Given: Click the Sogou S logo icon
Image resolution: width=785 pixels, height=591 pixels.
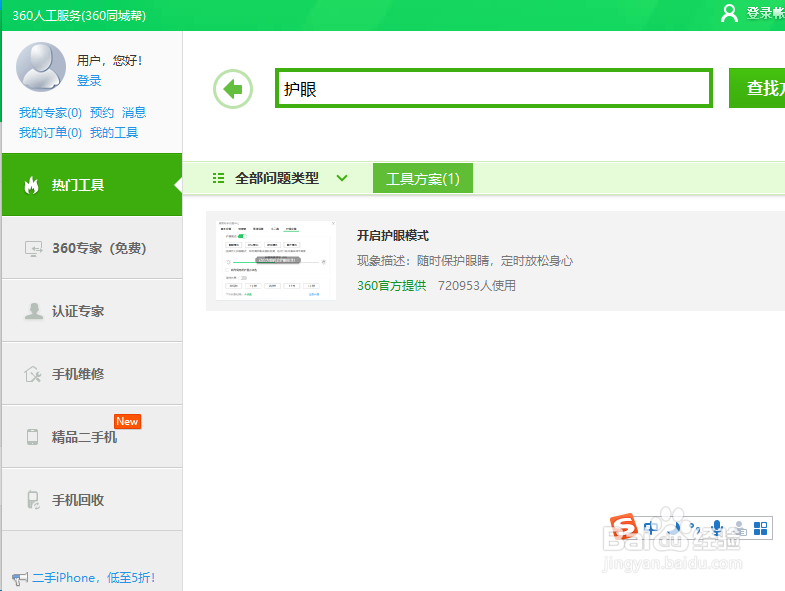Looking at the screenshot, I should pyautogui.click(x=624, y=526).
